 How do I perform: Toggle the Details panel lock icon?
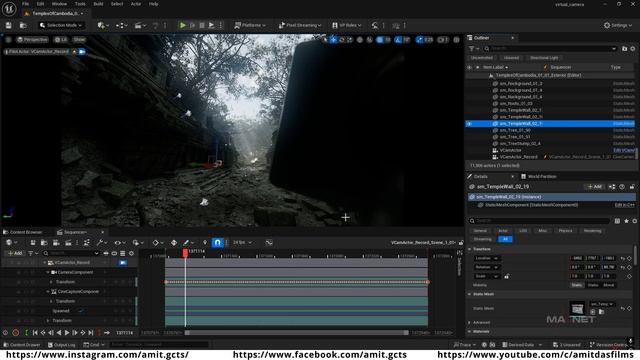[632, 187]
